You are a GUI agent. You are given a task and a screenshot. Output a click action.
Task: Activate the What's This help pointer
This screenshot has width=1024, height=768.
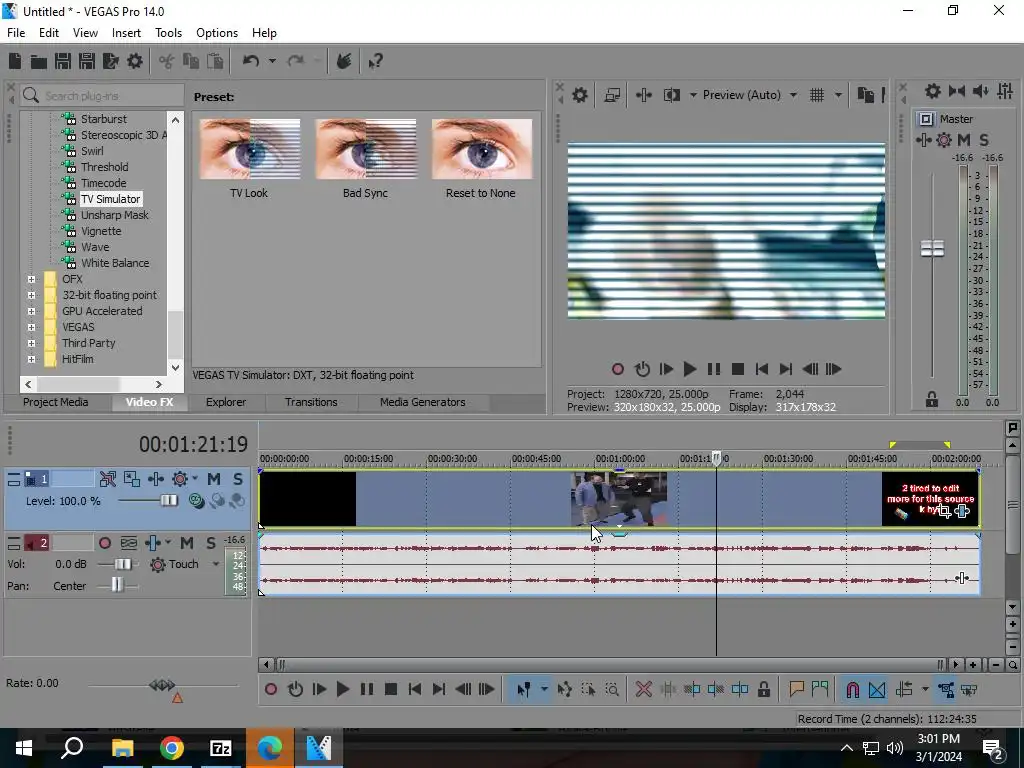coord(376,61)
